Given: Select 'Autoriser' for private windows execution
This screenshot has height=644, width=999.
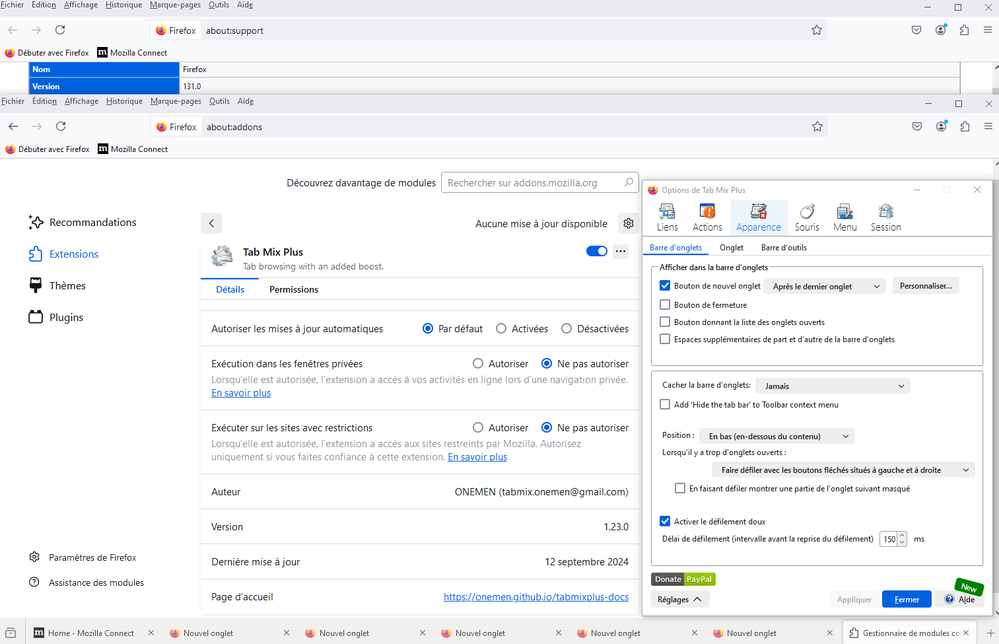Looking at the screenshot, I should (478, 363).
